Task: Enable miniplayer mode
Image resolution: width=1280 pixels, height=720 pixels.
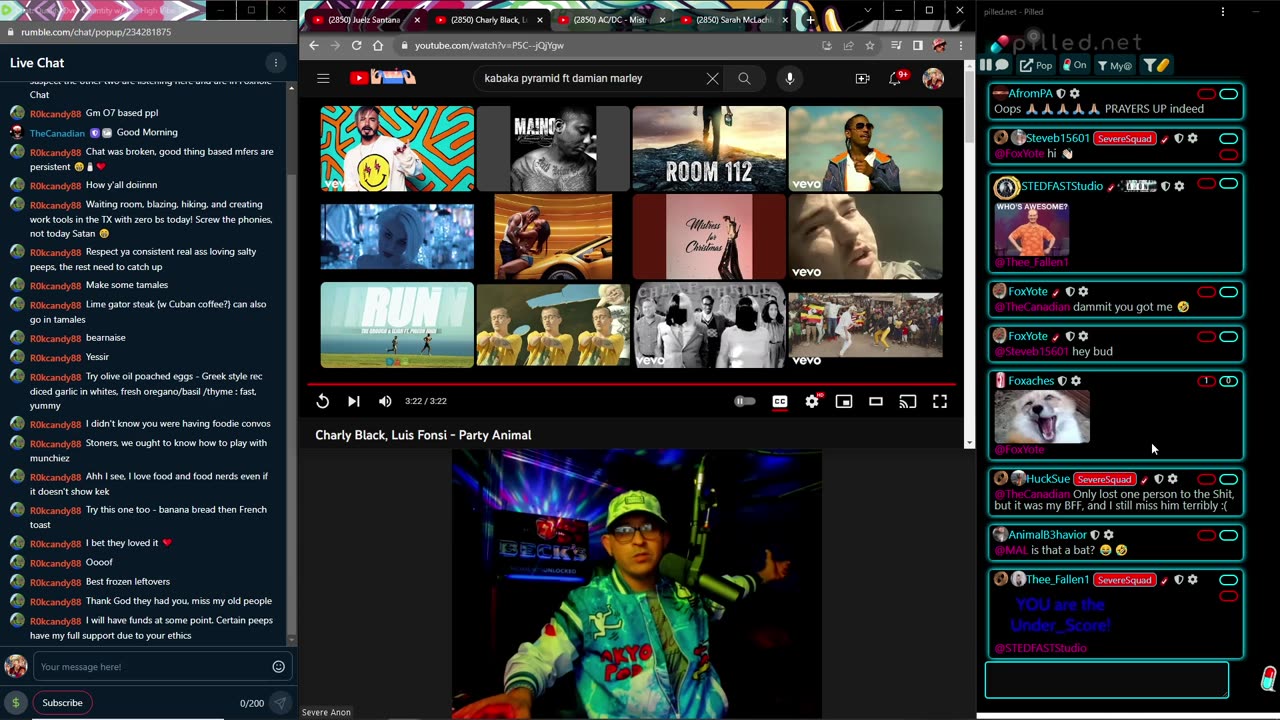Action: pos(844,401)
